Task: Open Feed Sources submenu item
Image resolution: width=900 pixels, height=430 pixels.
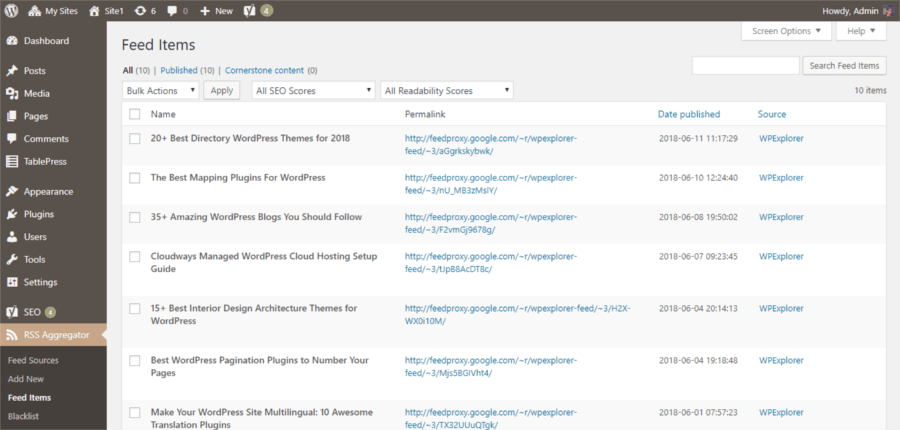Action: coord(33,361)
